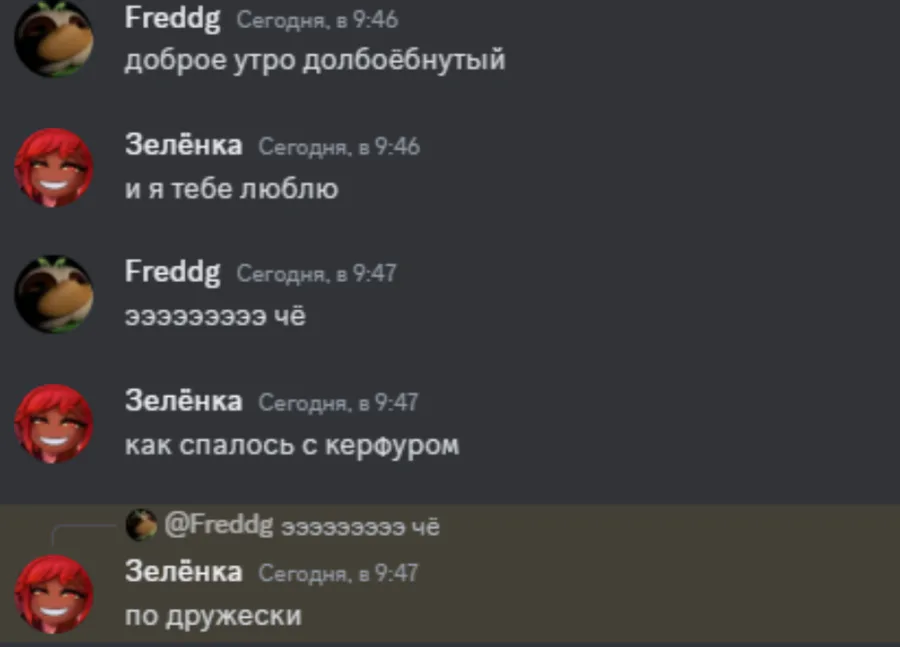The height and width of the screenshot is (647, 900).
Task: Click username Зелёнка above 'как спалось с керфуром'
Action: (184, 400)
